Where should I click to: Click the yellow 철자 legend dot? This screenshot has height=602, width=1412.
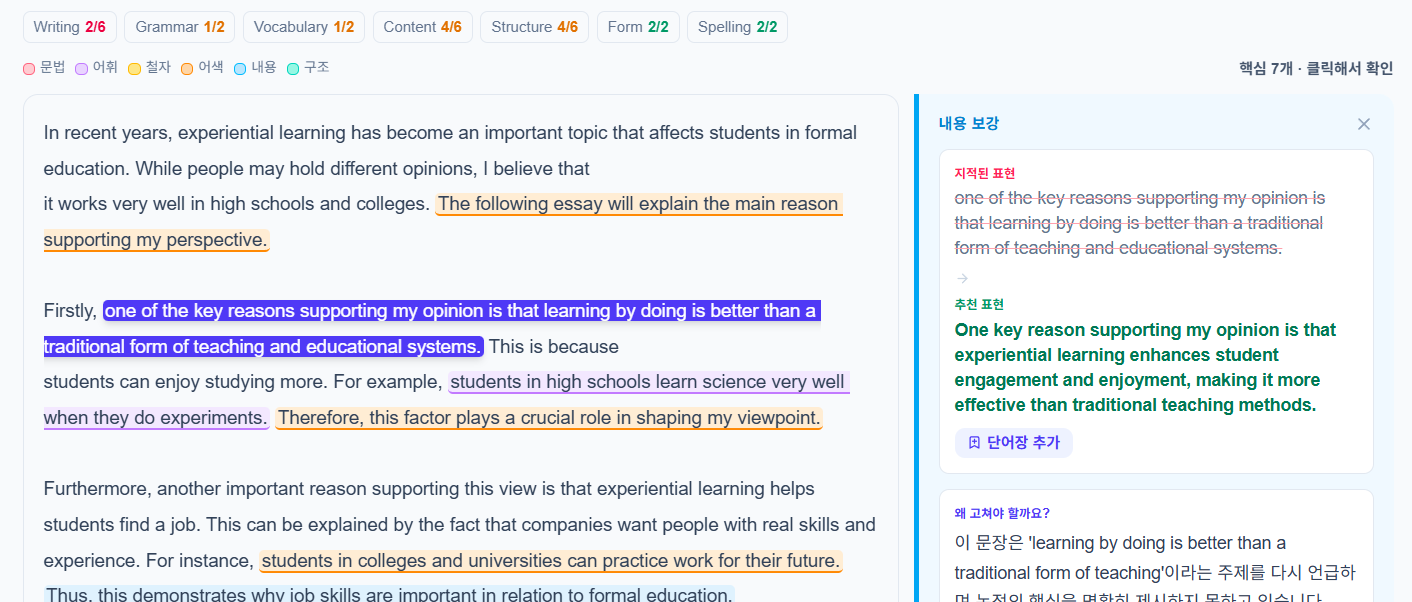(134, 69)
